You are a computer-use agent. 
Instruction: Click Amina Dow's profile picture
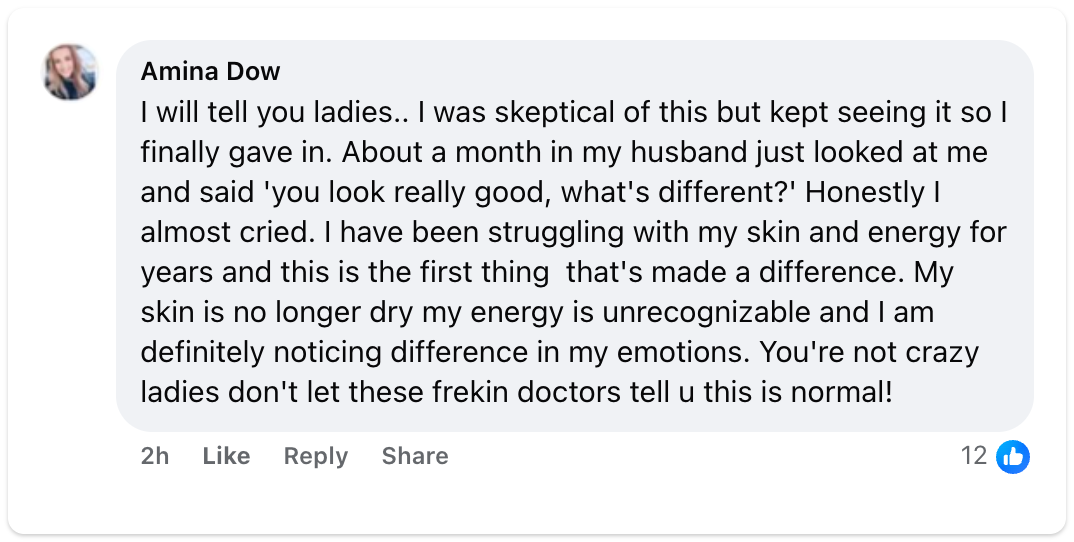[70, 72]
